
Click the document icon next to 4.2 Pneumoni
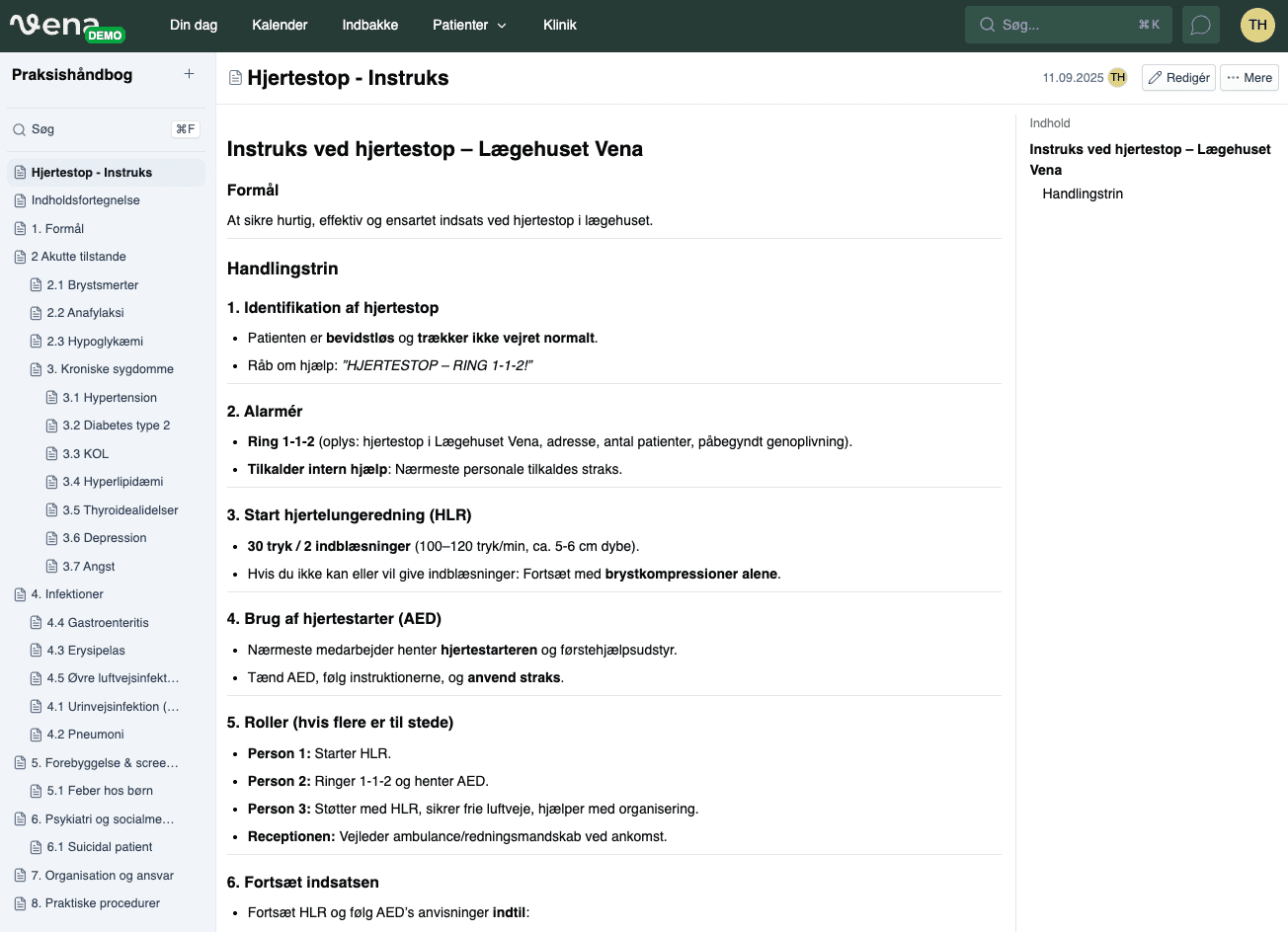37,734
